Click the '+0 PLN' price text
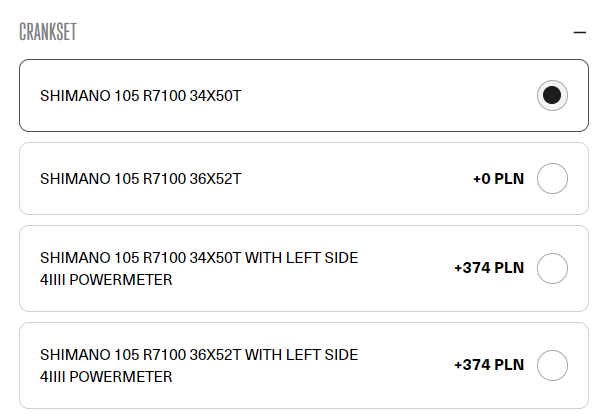This screenshot has height=419, width=610. coord(498,180)
